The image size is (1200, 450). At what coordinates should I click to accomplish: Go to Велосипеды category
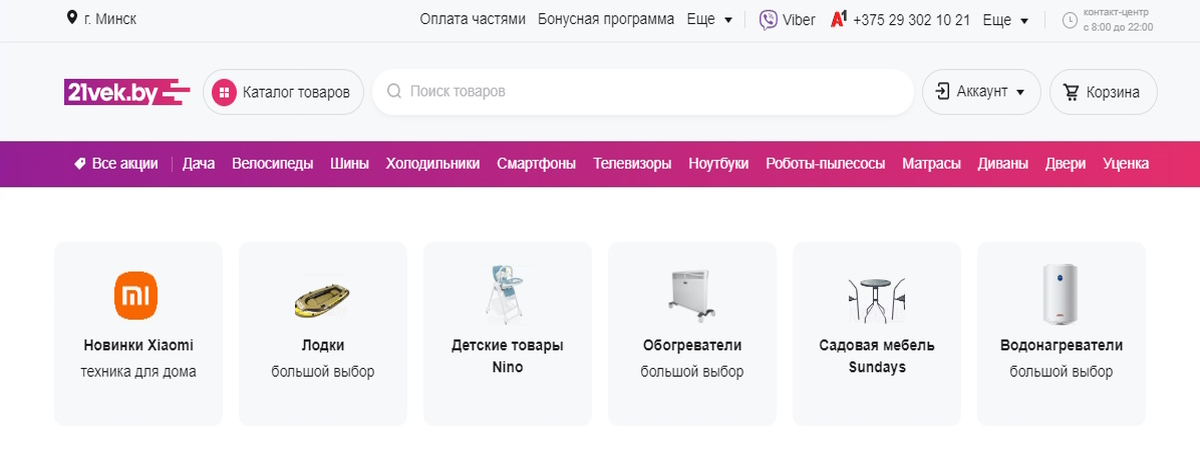(272, 164)
